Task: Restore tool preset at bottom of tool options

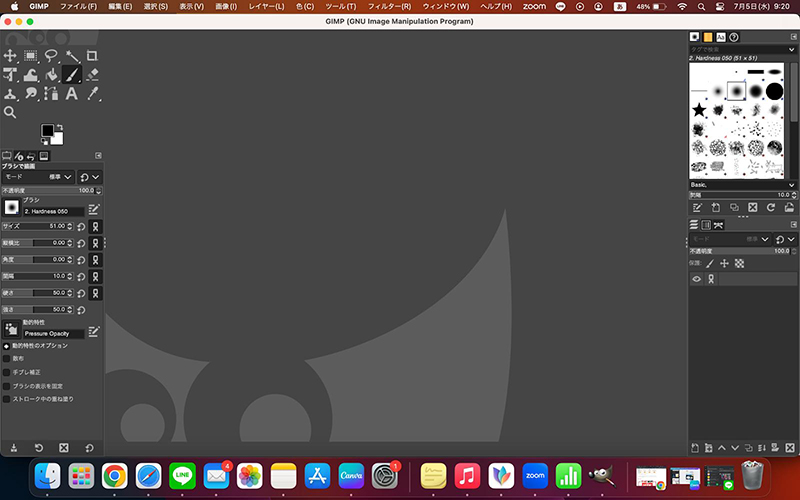Action: [39, 447]
